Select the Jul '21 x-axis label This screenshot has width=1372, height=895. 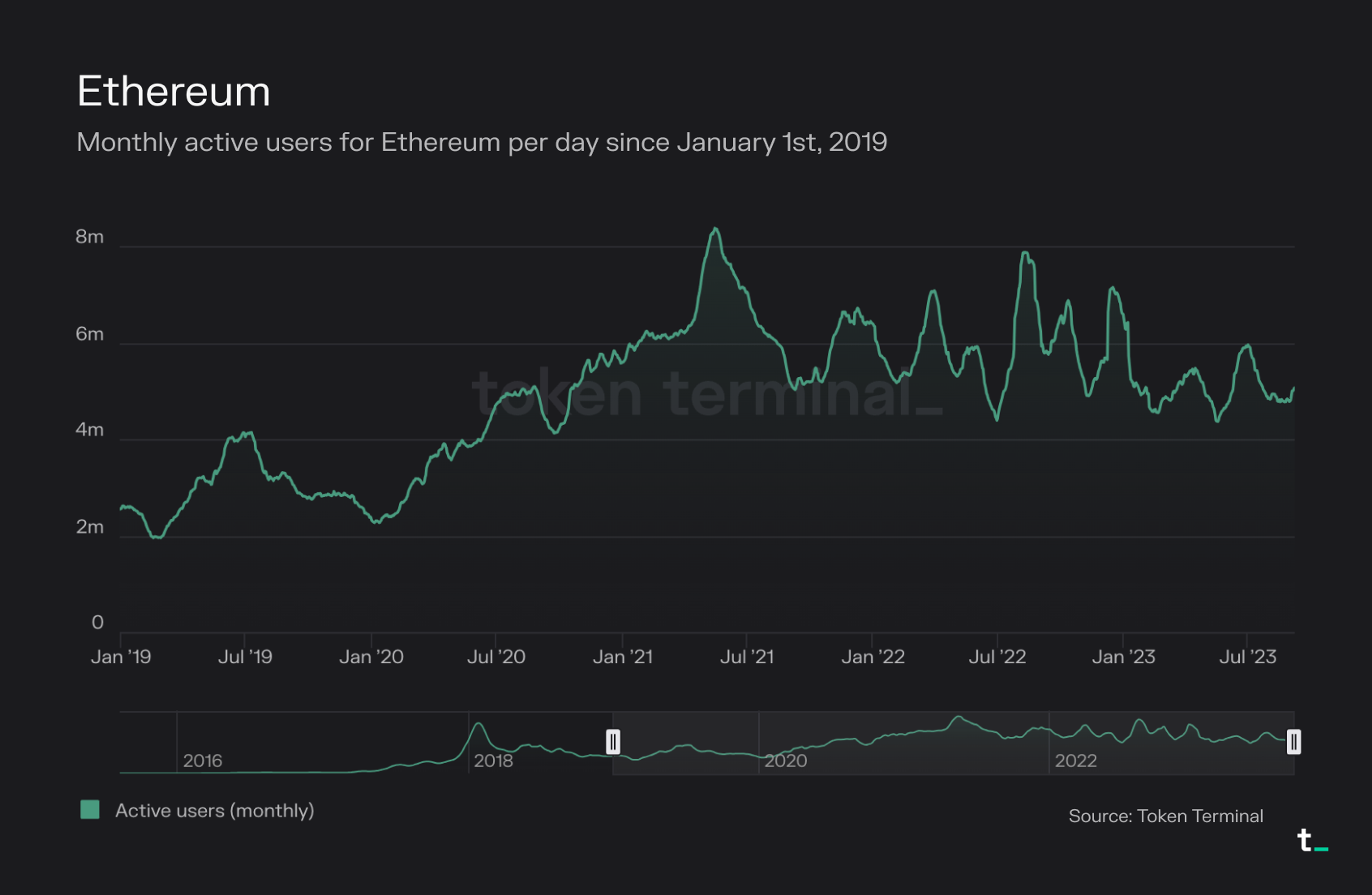[x=747, y=657]
